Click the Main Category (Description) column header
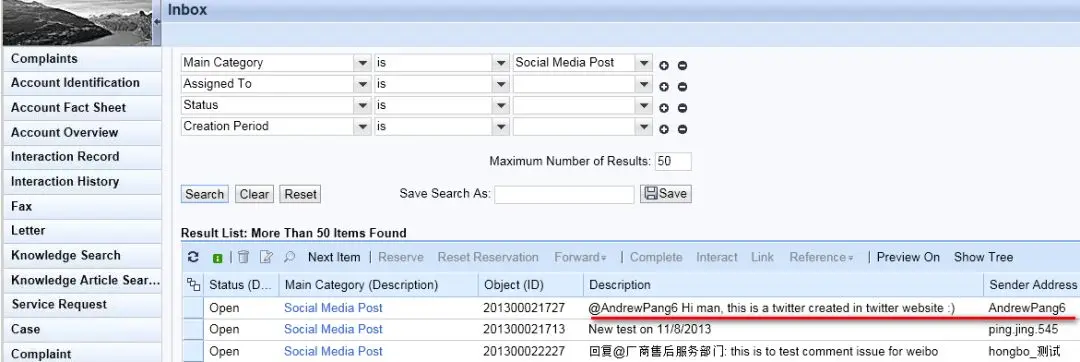The height and width of the screenshot is (362, 1080). point(379,284)
